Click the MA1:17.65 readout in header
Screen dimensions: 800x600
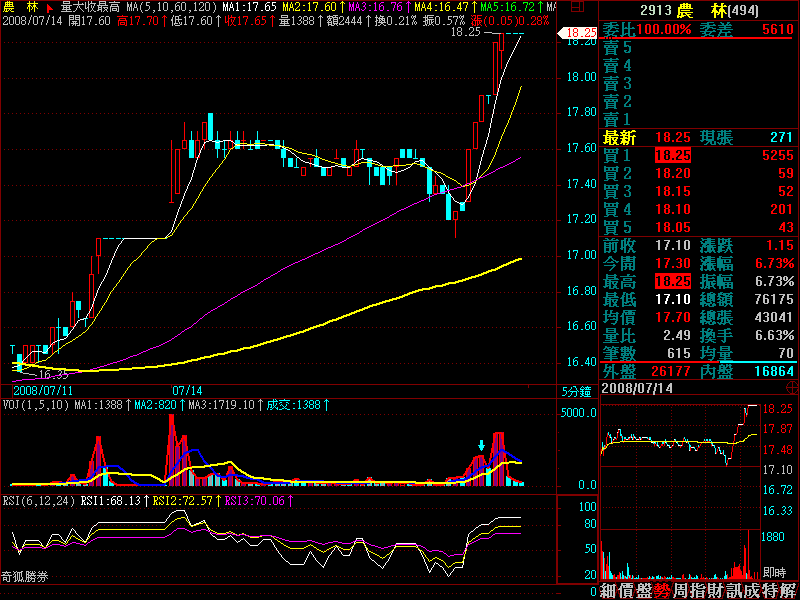tap(249, 8)
